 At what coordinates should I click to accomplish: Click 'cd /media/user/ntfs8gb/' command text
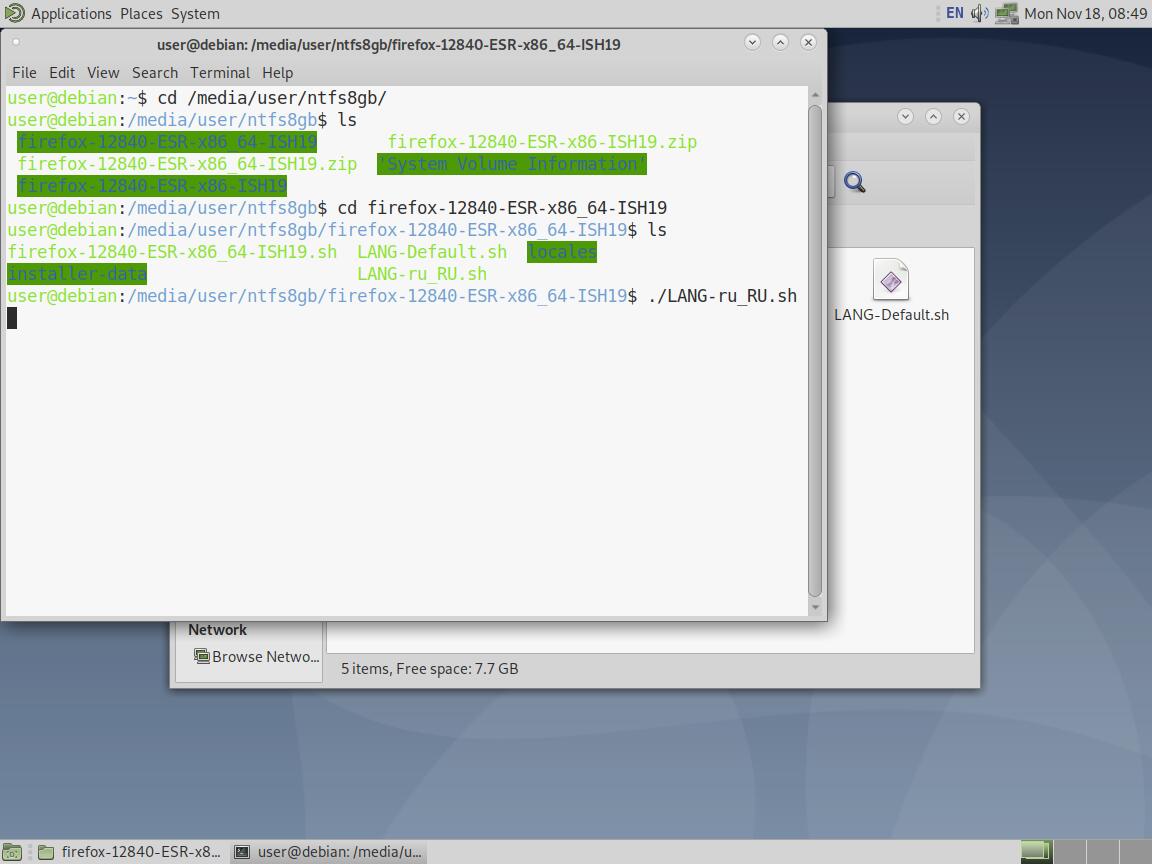click(272, 98)
